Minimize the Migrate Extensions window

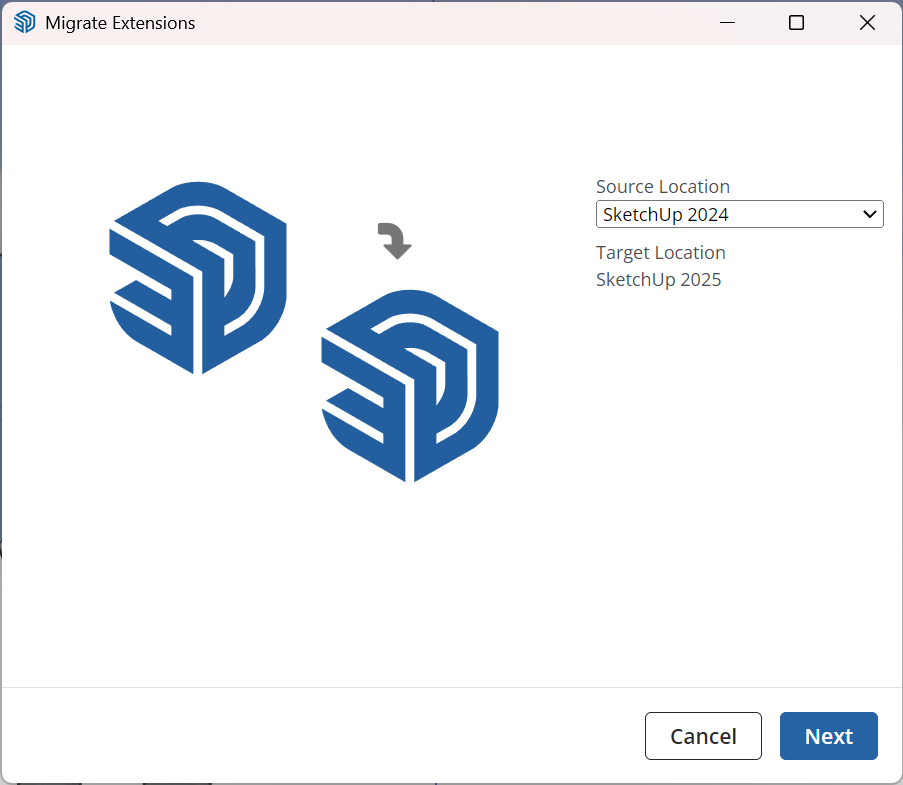(x=727, y=22)
